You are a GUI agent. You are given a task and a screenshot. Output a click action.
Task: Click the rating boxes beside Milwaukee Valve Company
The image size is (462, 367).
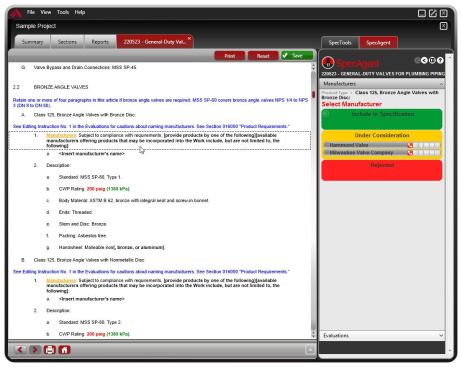(427, 153)
